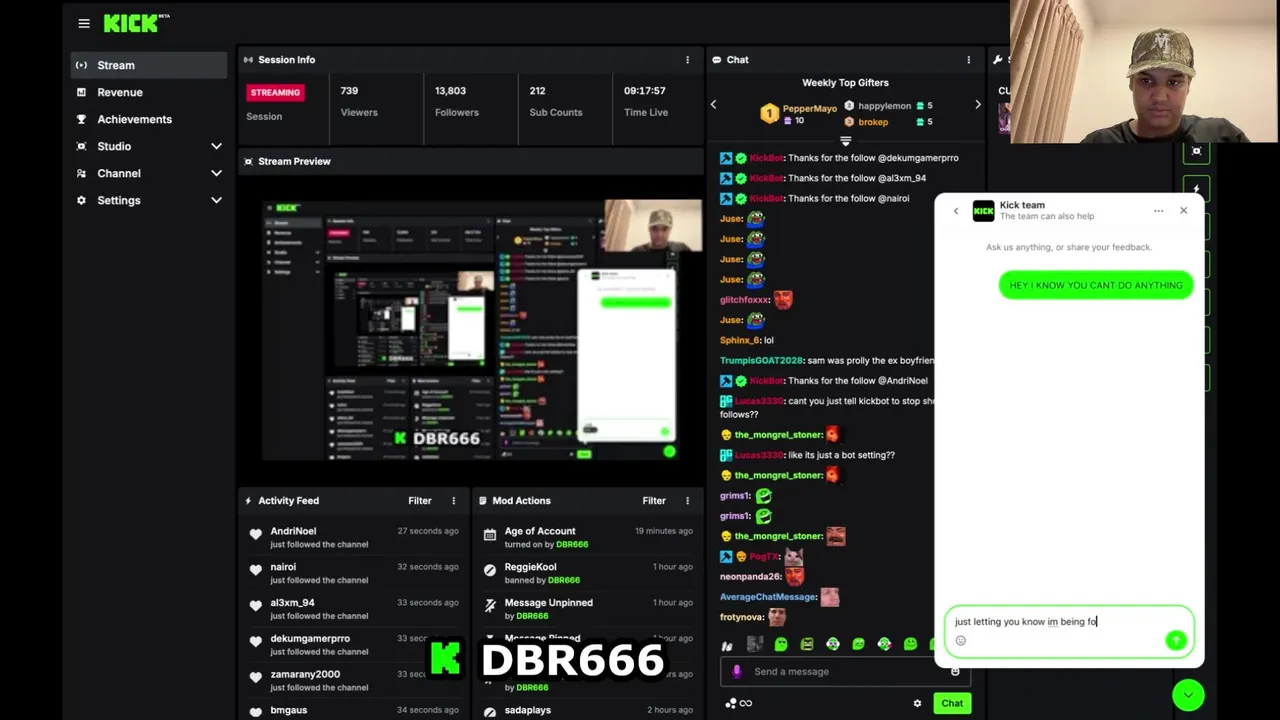Open the support window three-dot menu
Screen dimensions: 1280x720
point(1158,211)
